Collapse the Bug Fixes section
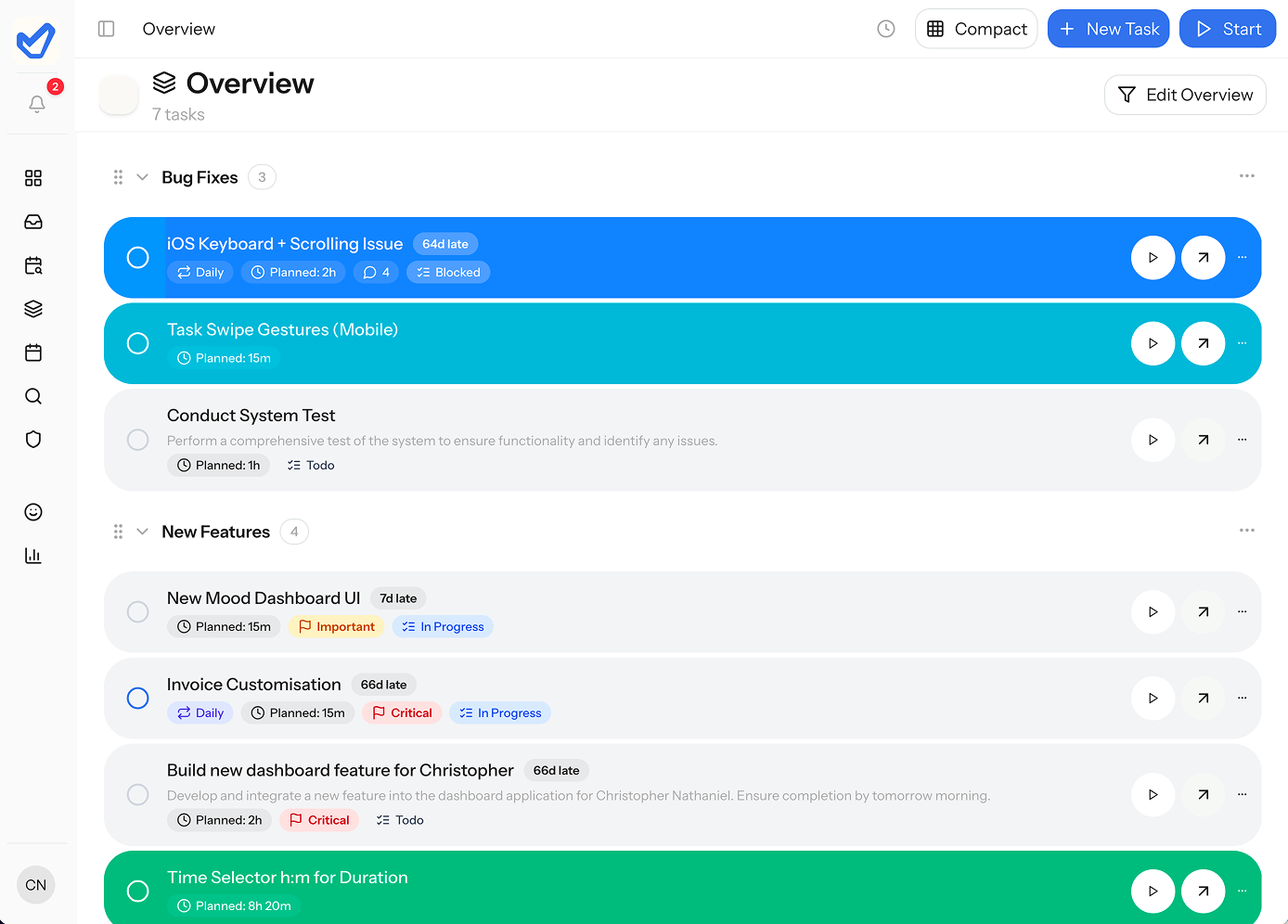Image resolution: width=1288 pixels, height=924 pixels. (x=142, y=176)
